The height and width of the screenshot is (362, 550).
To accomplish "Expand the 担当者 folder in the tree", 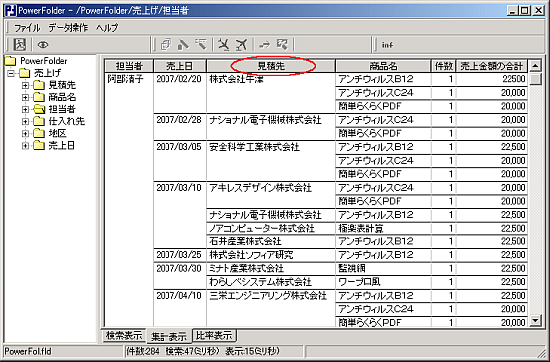I will coord(25,109).
